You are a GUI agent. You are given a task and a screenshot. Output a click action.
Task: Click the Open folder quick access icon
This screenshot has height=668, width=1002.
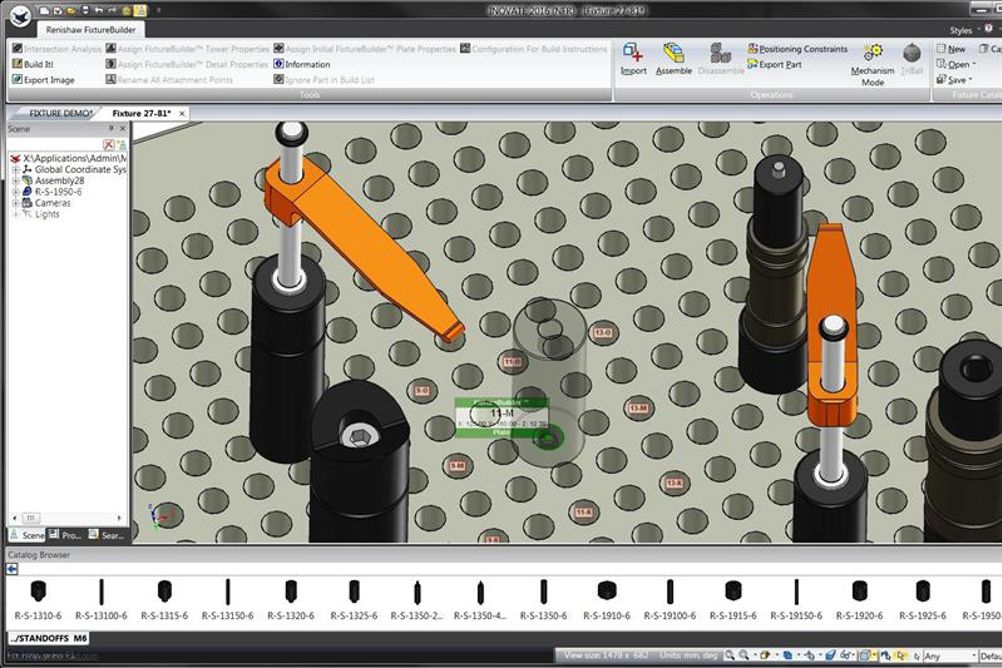pyautogui.click(x=71, y=11)
